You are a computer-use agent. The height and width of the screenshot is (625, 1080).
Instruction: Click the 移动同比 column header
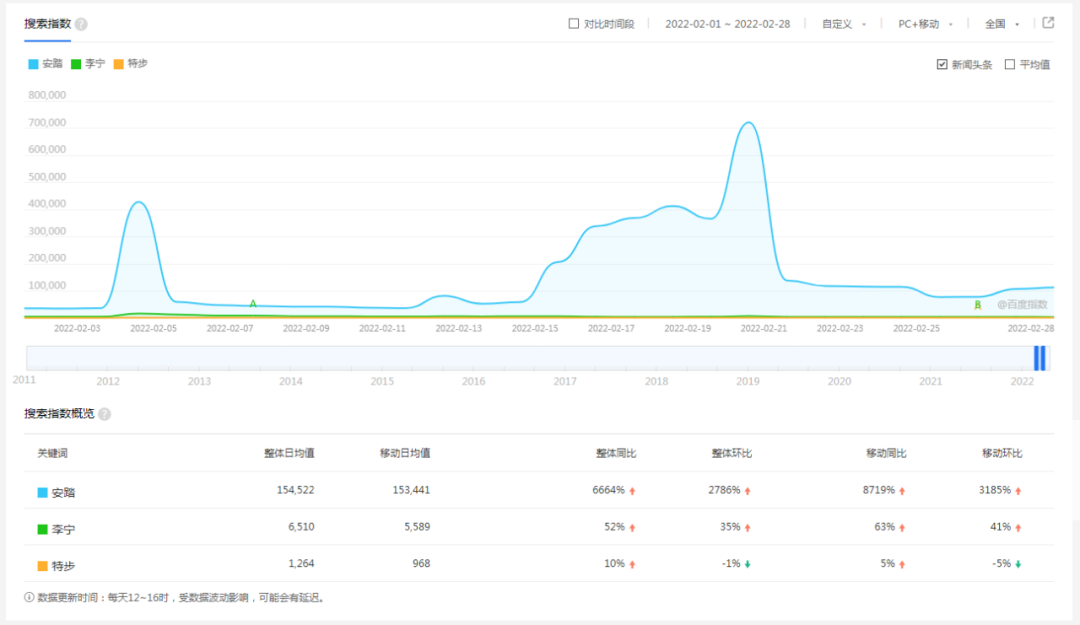[886, 453]
